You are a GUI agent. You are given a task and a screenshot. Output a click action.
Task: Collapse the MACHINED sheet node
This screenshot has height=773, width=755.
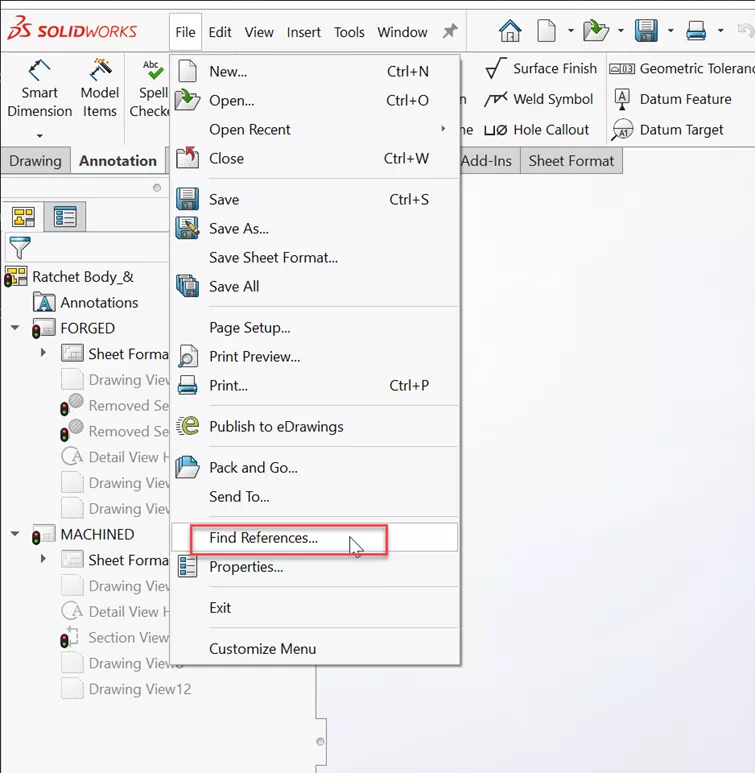[15, 534]
